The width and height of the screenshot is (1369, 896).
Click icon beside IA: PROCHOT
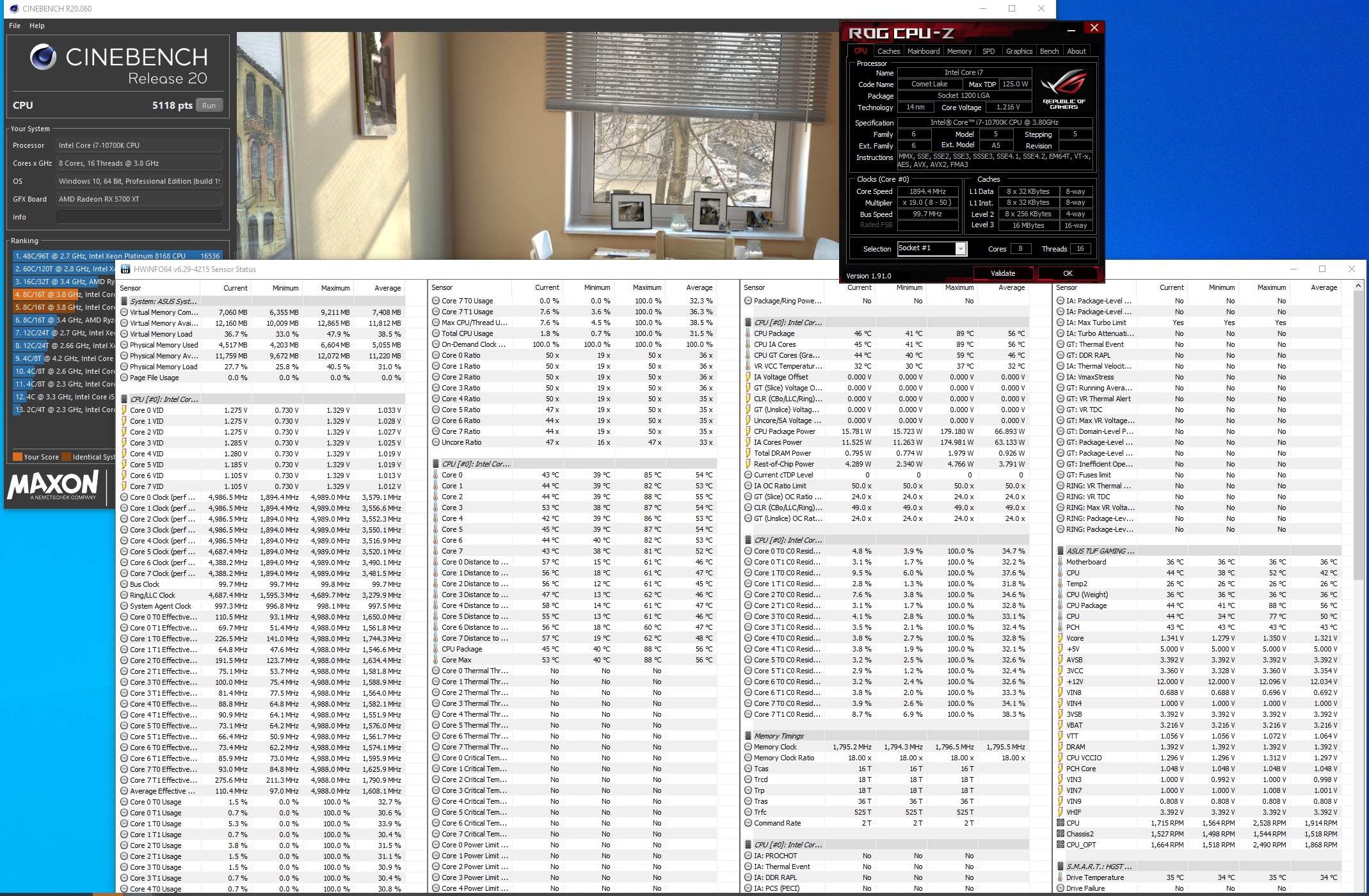[x=748, y=856]
